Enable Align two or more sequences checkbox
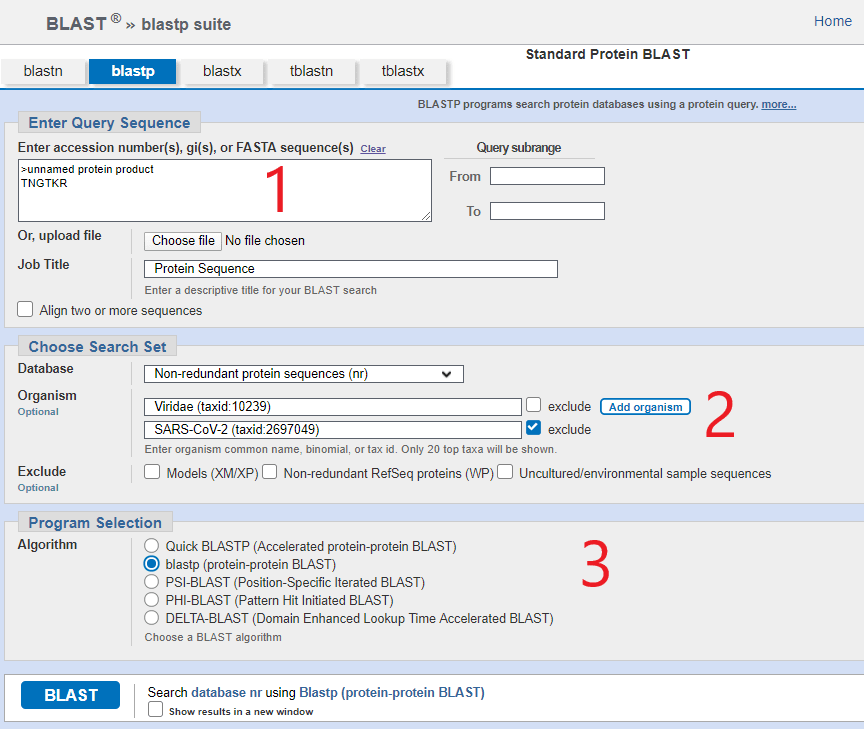 coord(25,309)
